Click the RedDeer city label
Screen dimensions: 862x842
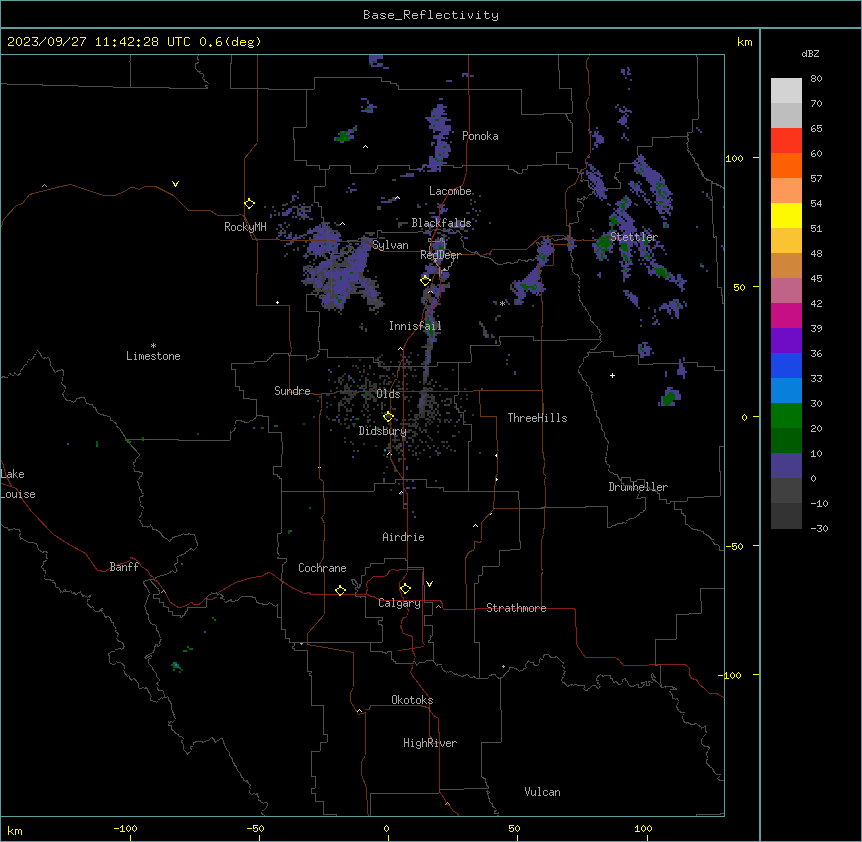pos(440,255)
